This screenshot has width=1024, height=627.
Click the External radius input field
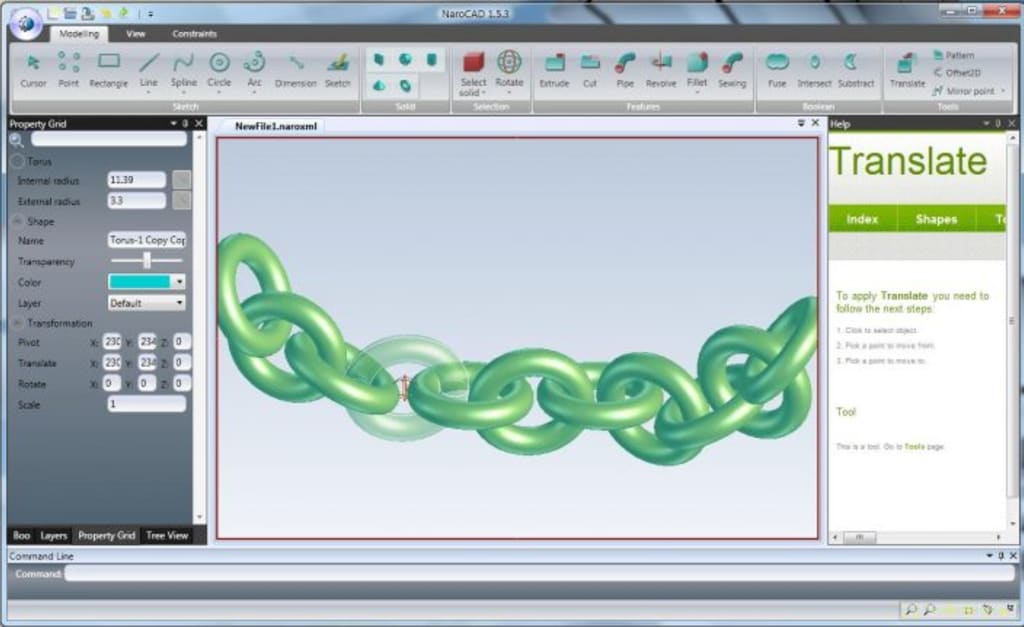click(x=136, y=201)
